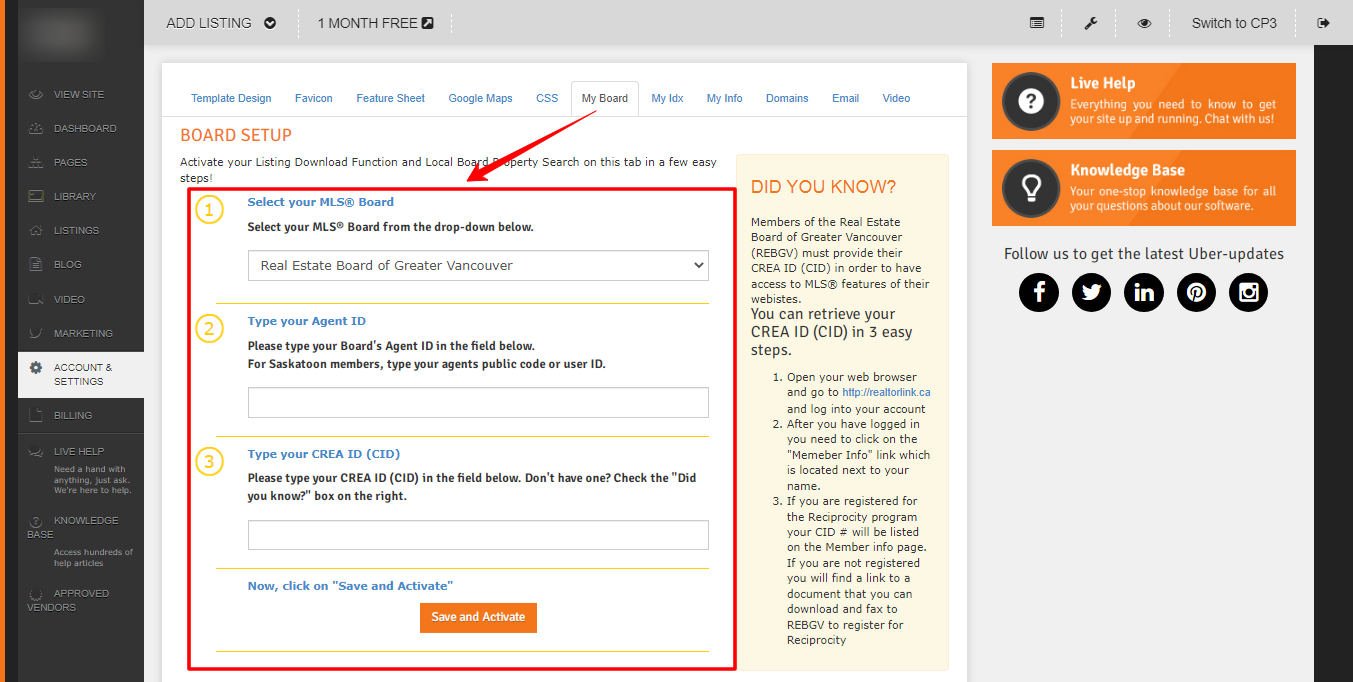
Task: Select the Google Maps tab
Action: tap(480, 98)
